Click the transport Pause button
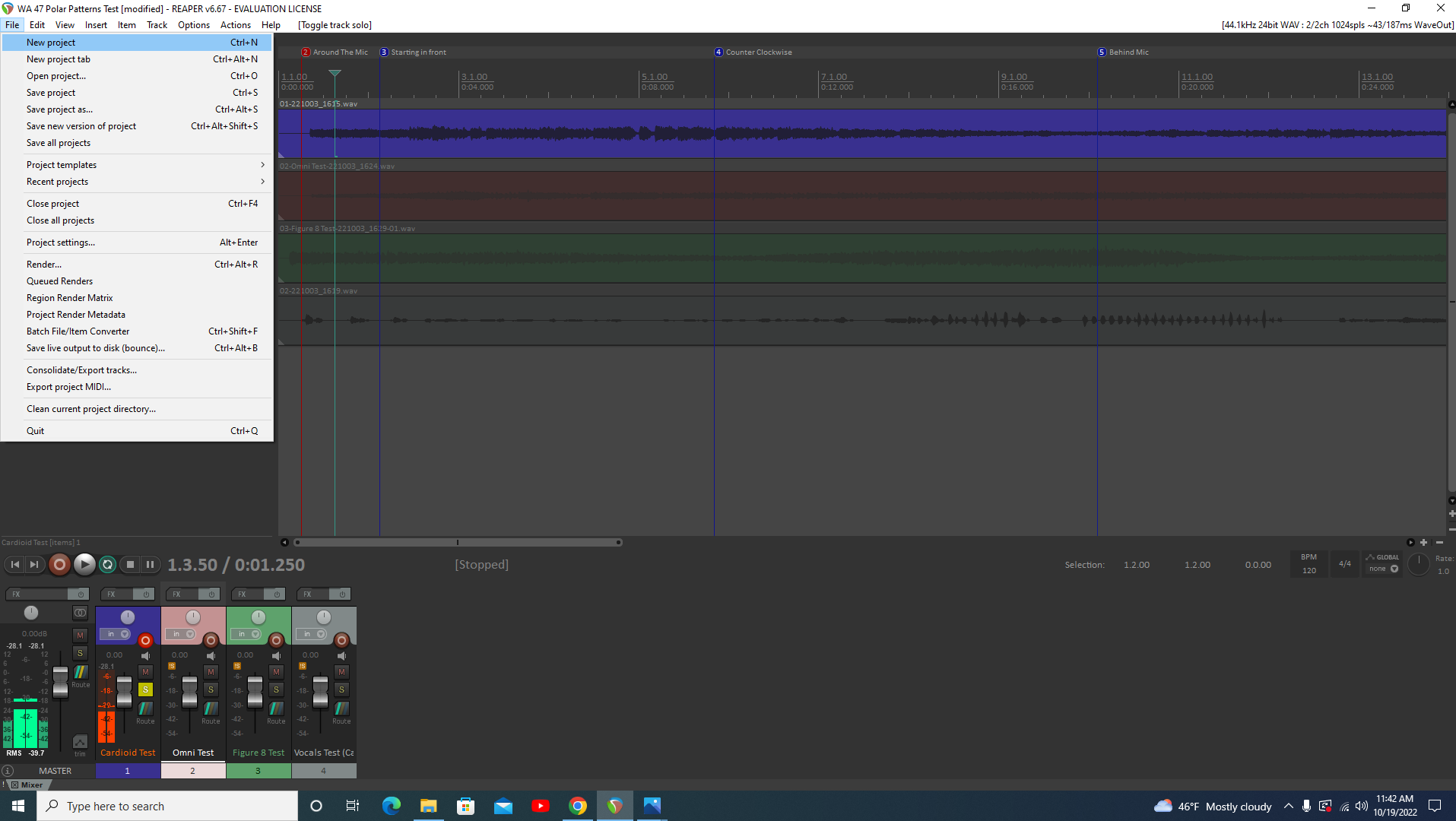Image resolution: width=1456 pixels, height=821 pixels. pyautogui.click(x=151, y=564)
